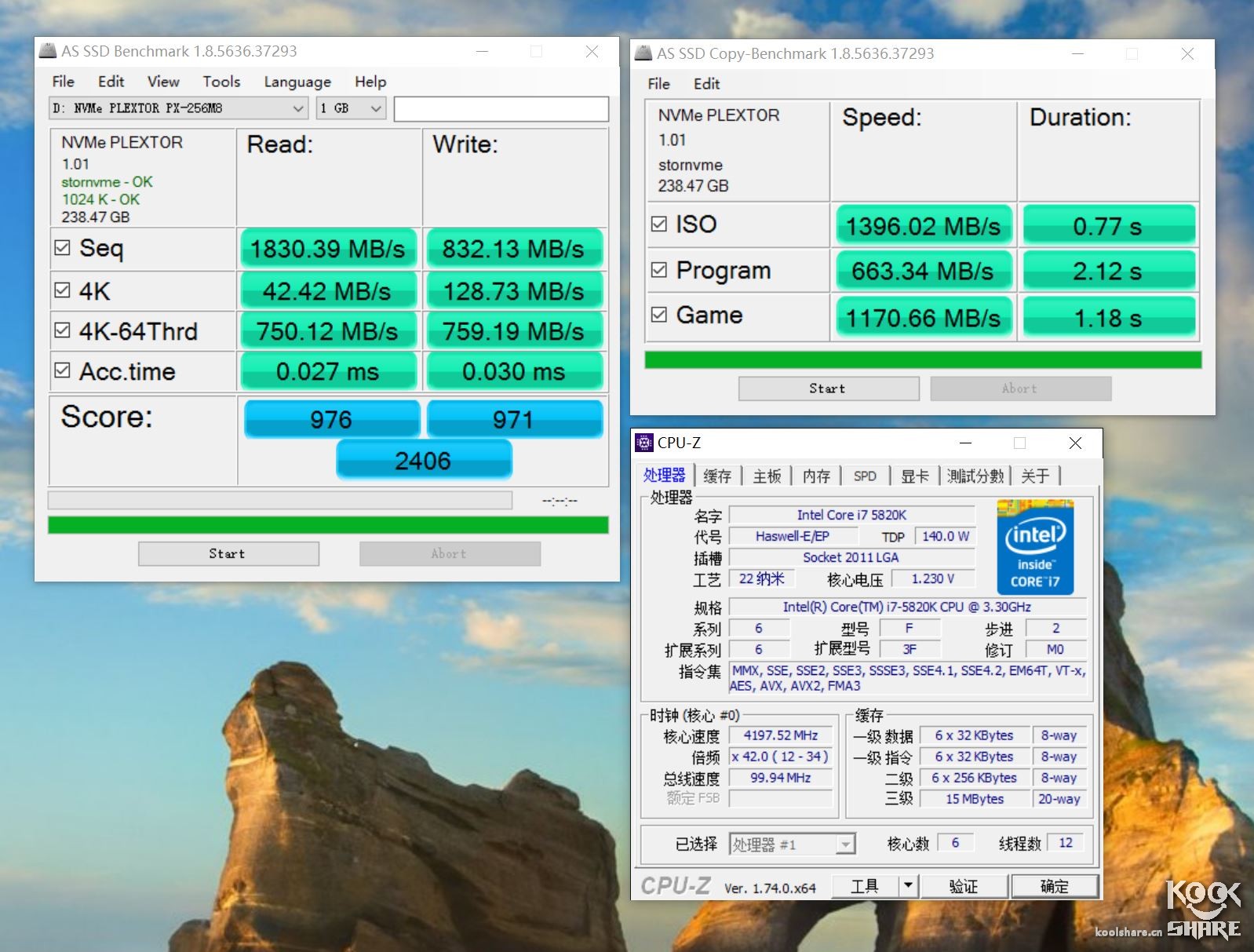Click the Seq read result 1830.39 MB/s
Viewport: 1254px width, 952px height.
328,249
